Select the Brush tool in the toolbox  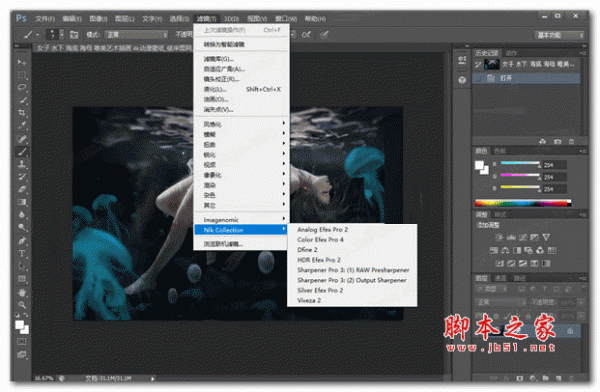click(x=22, y=152)
